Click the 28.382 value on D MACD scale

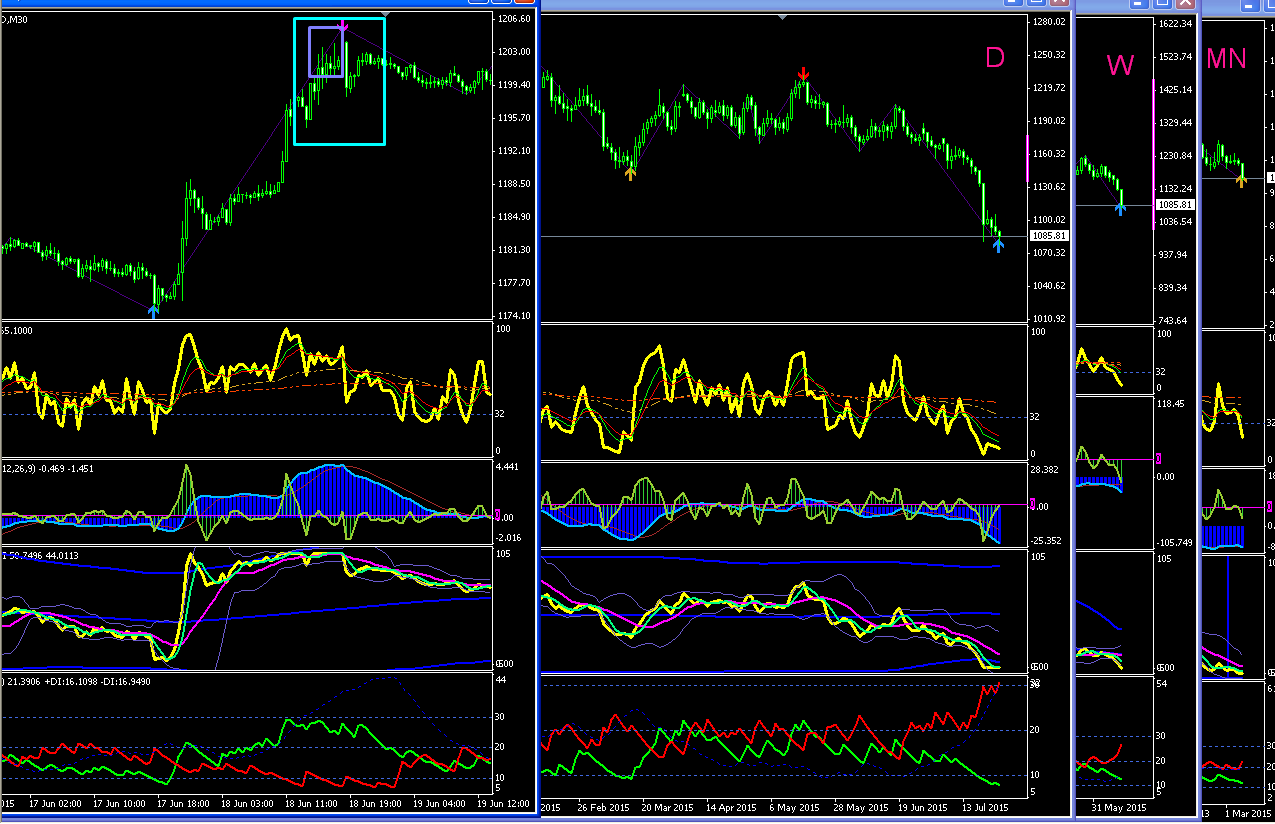(1046, 468)
